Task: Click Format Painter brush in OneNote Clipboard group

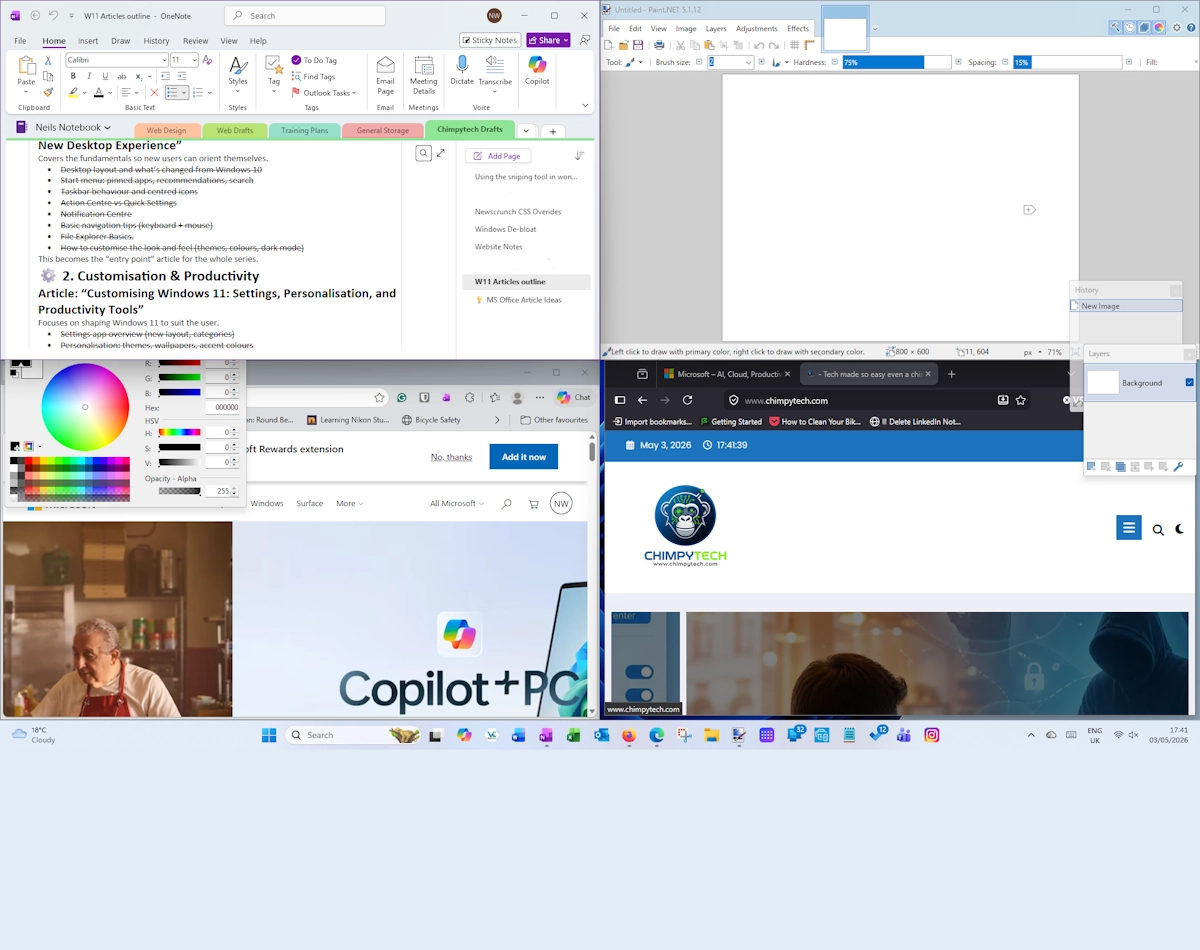Action: (48, 92)
